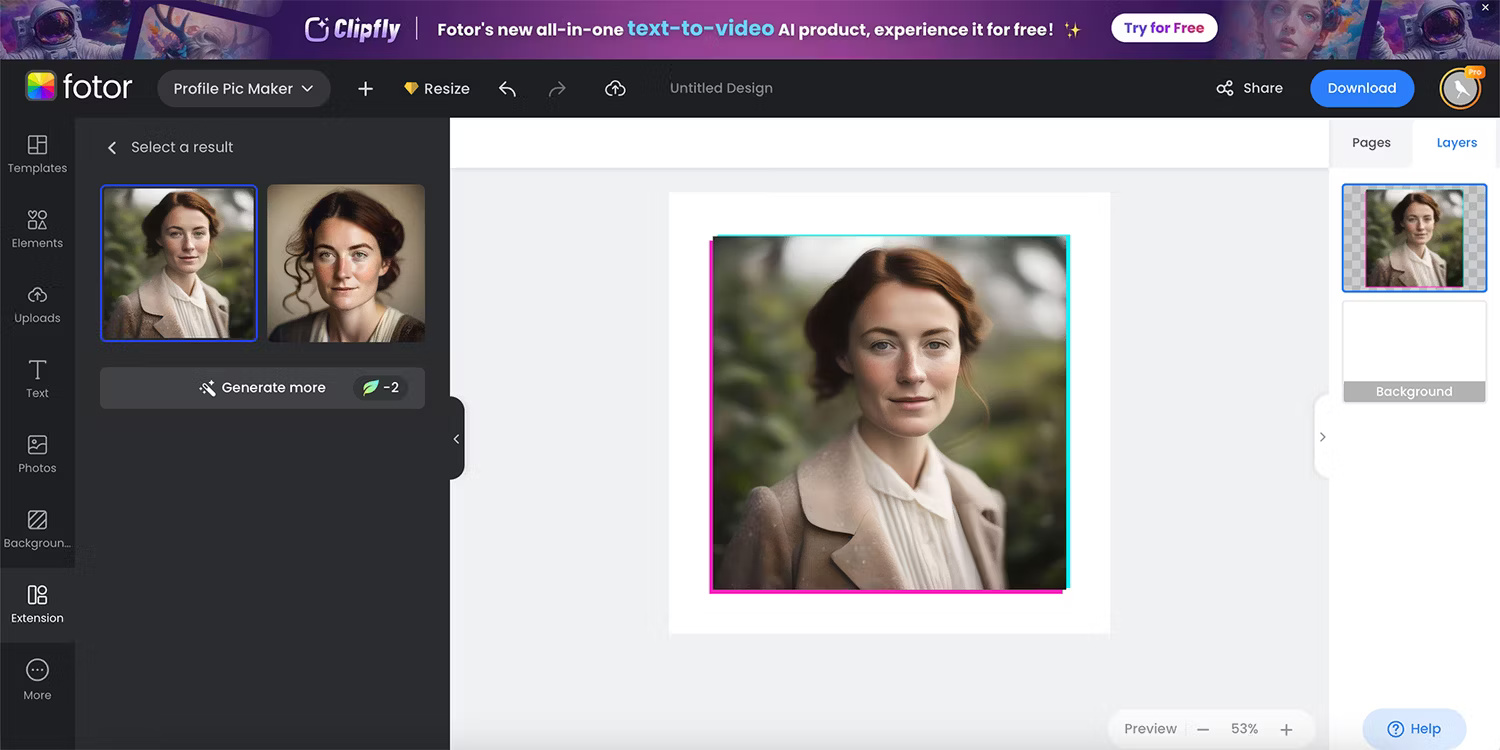Screen dimensions: 1500x750
Task: Open the Uploads panel
Action: tap(37, 305)
